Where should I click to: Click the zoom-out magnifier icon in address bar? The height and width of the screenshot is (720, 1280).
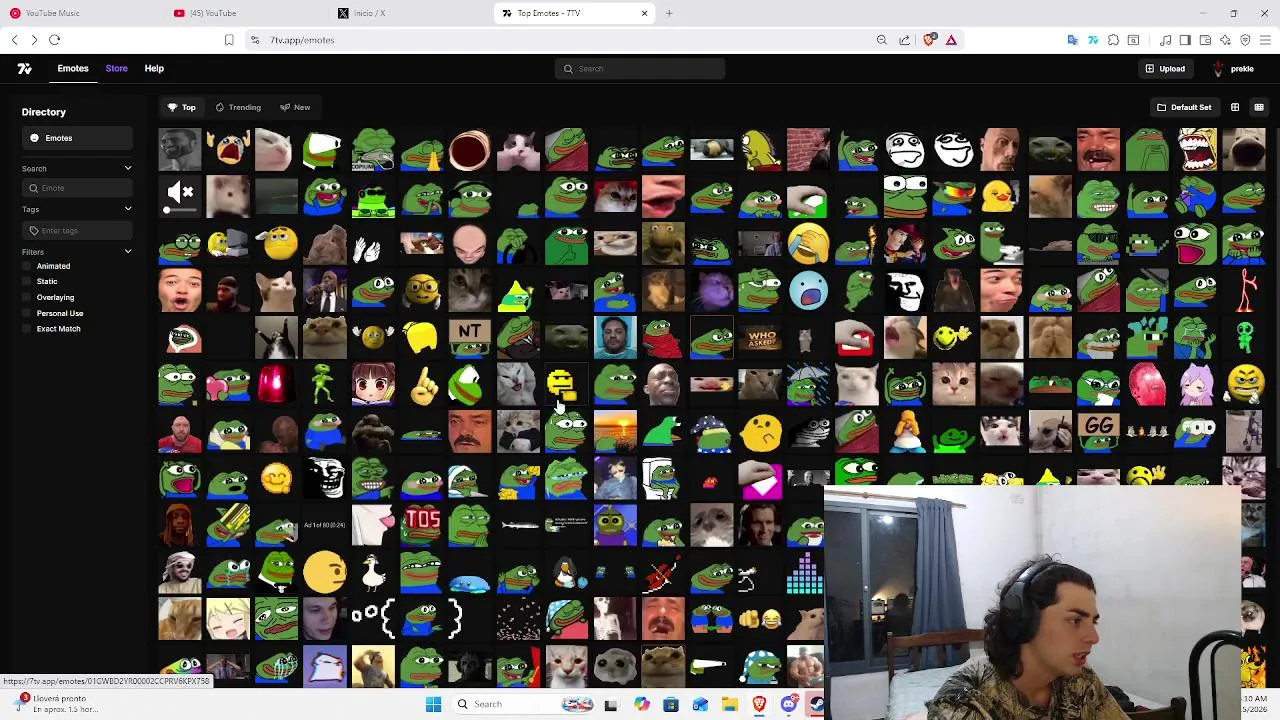(x=881, y=40)
